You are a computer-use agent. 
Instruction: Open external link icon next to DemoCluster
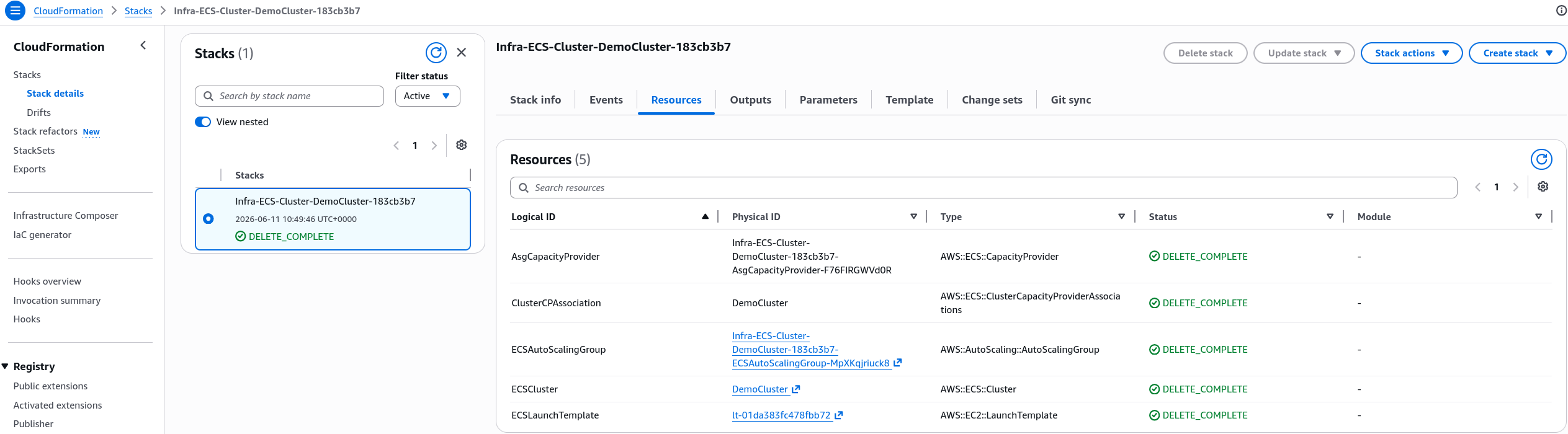pos(796,389)
